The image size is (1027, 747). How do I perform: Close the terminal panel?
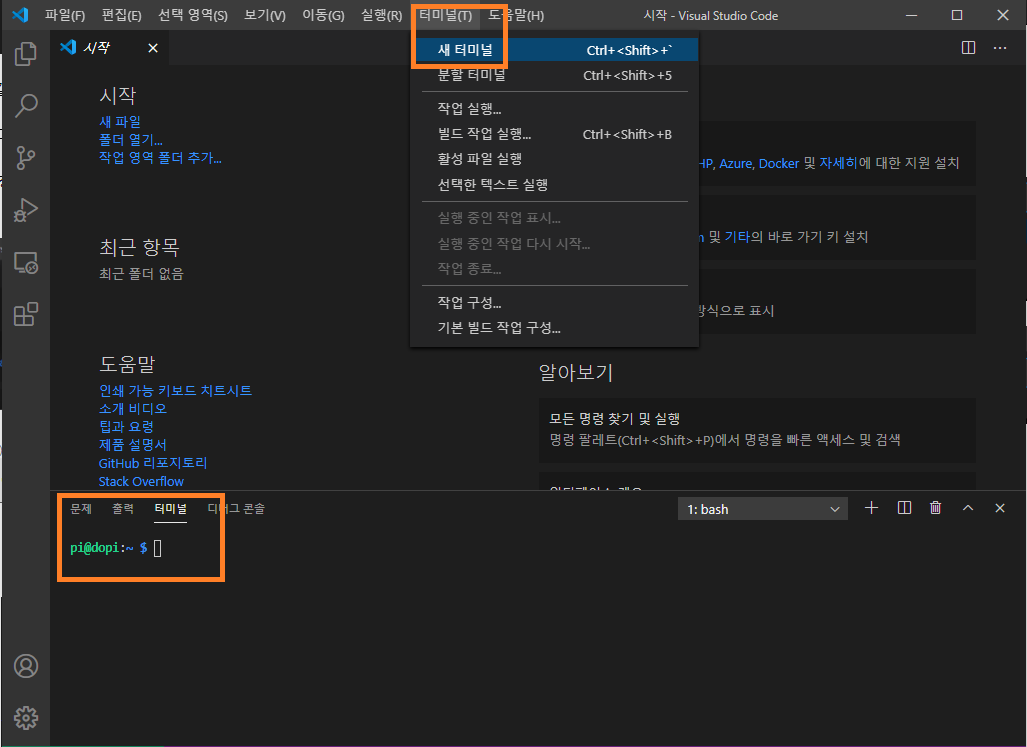999,508
